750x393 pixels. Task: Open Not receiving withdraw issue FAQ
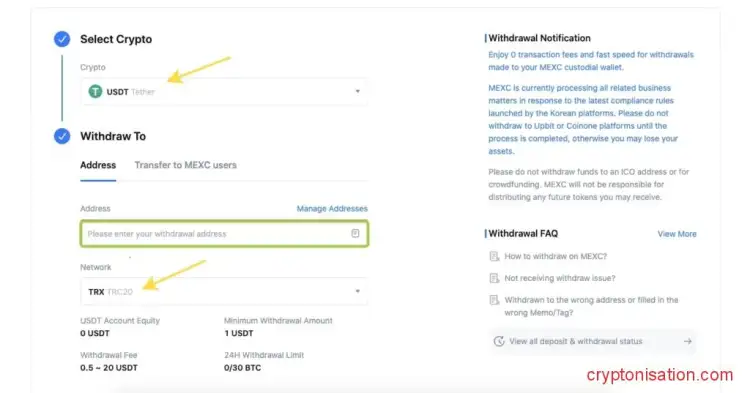tap(560, 278)
